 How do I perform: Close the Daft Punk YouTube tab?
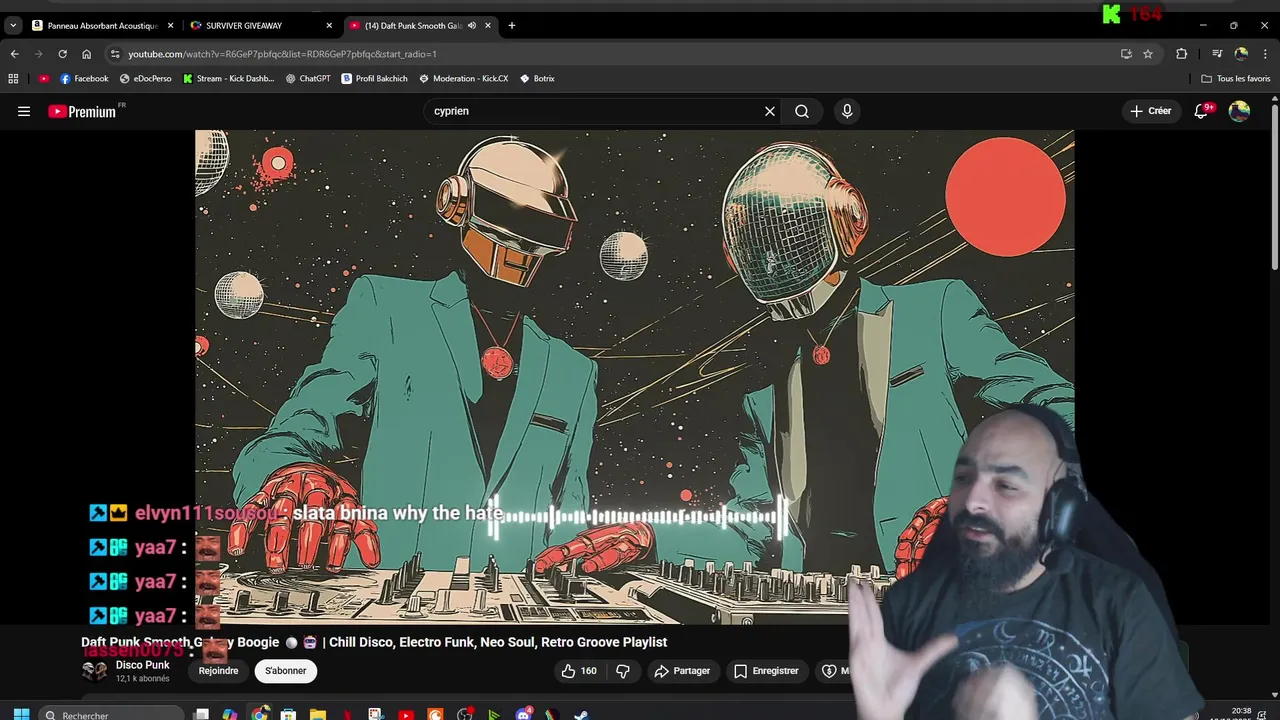[488, 25]
